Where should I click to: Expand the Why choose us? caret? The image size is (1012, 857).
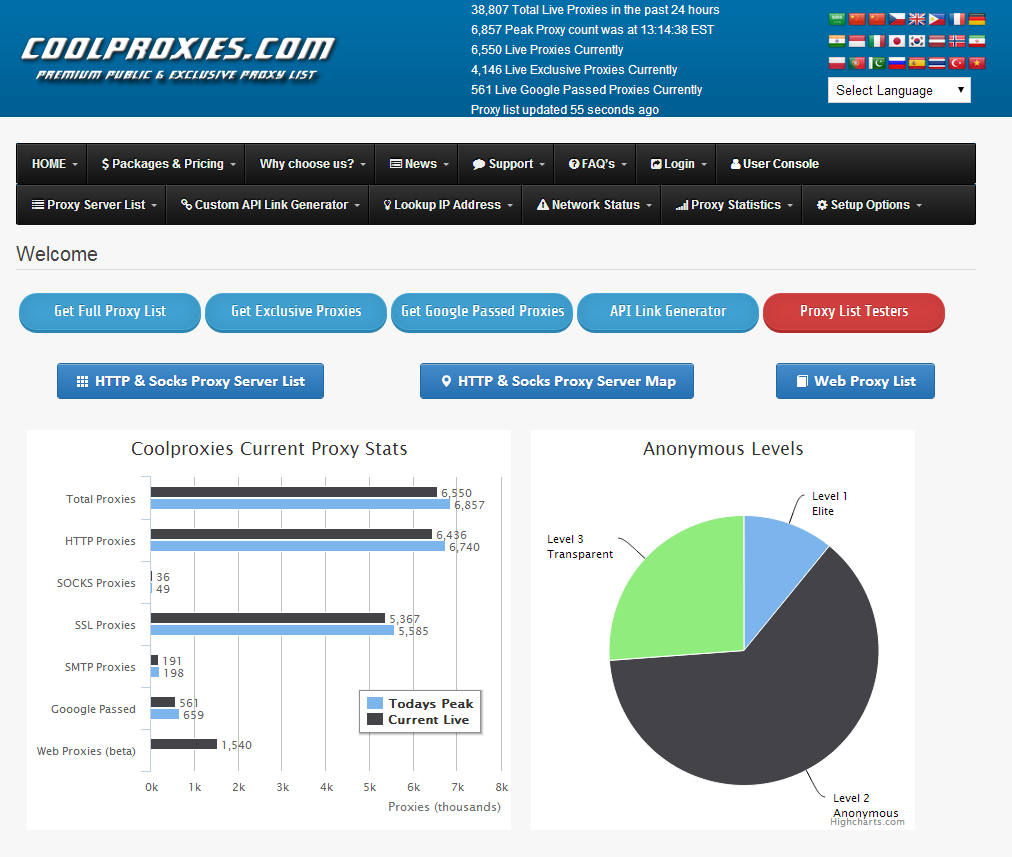[x=363, y=165]
